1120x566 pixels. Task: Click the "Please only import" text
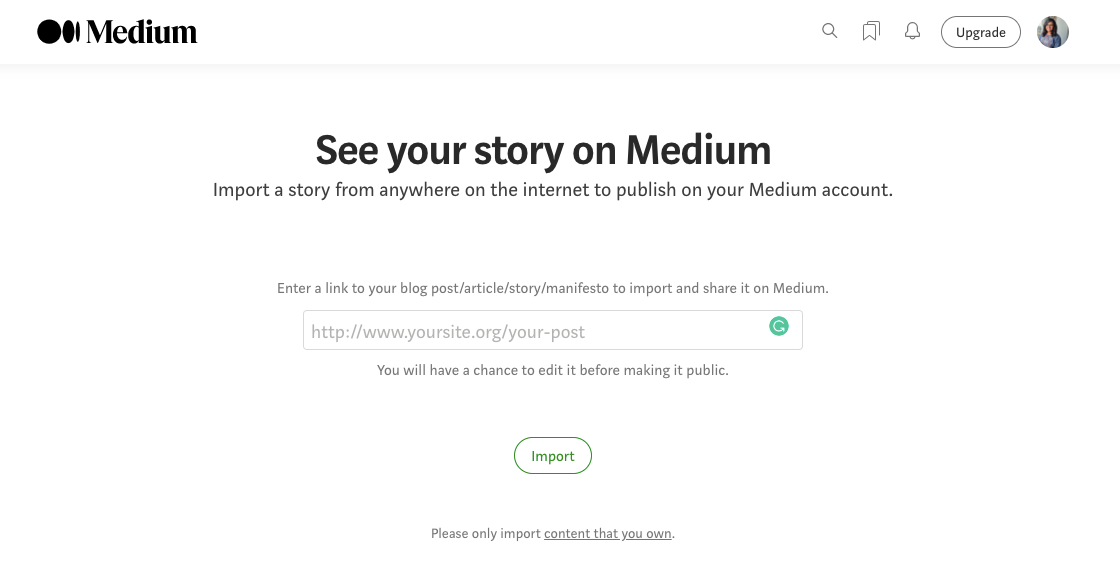click(x=486, y=534)
